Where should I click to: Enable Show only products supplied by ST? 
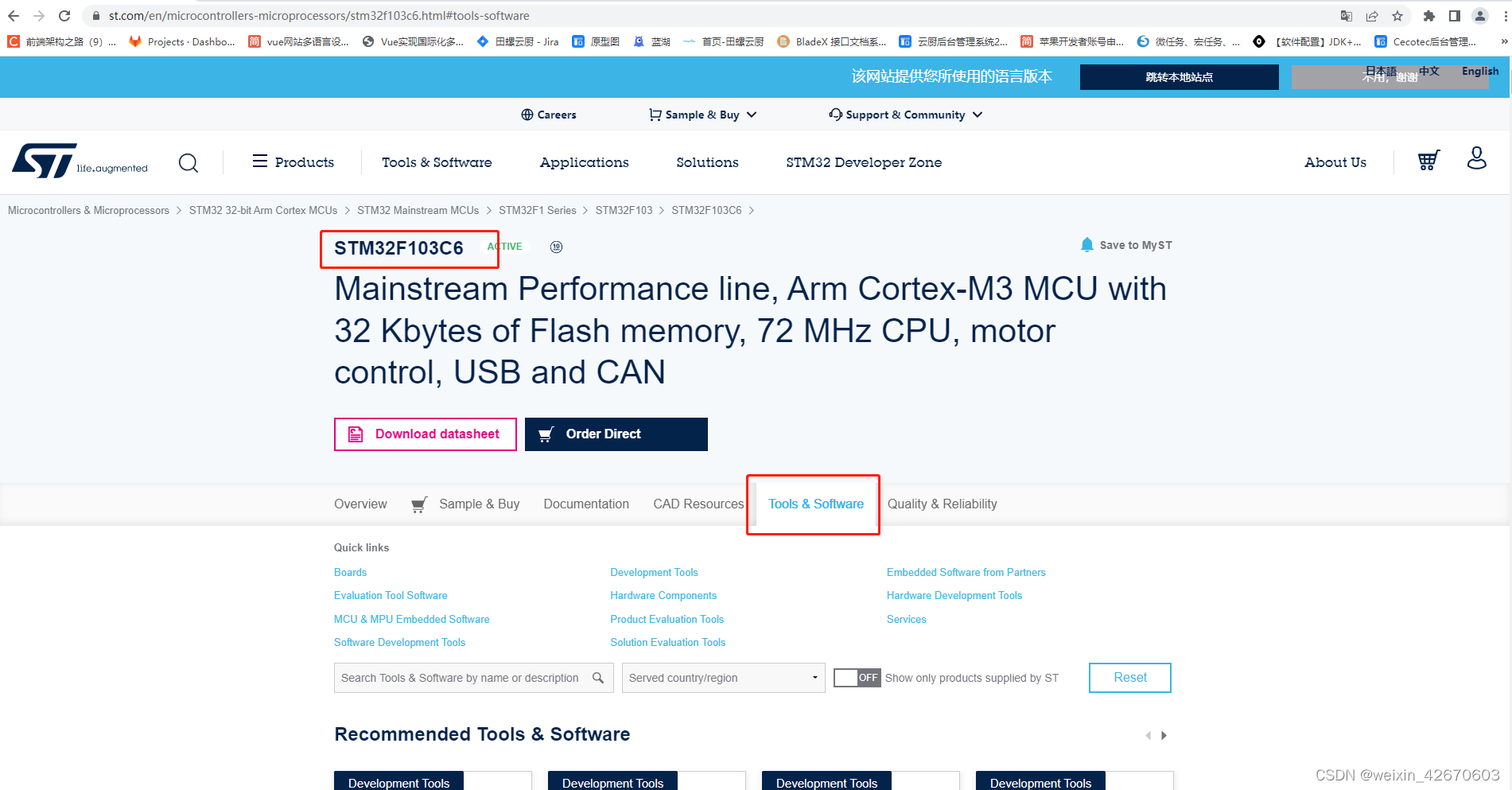[x=857, y=677]
